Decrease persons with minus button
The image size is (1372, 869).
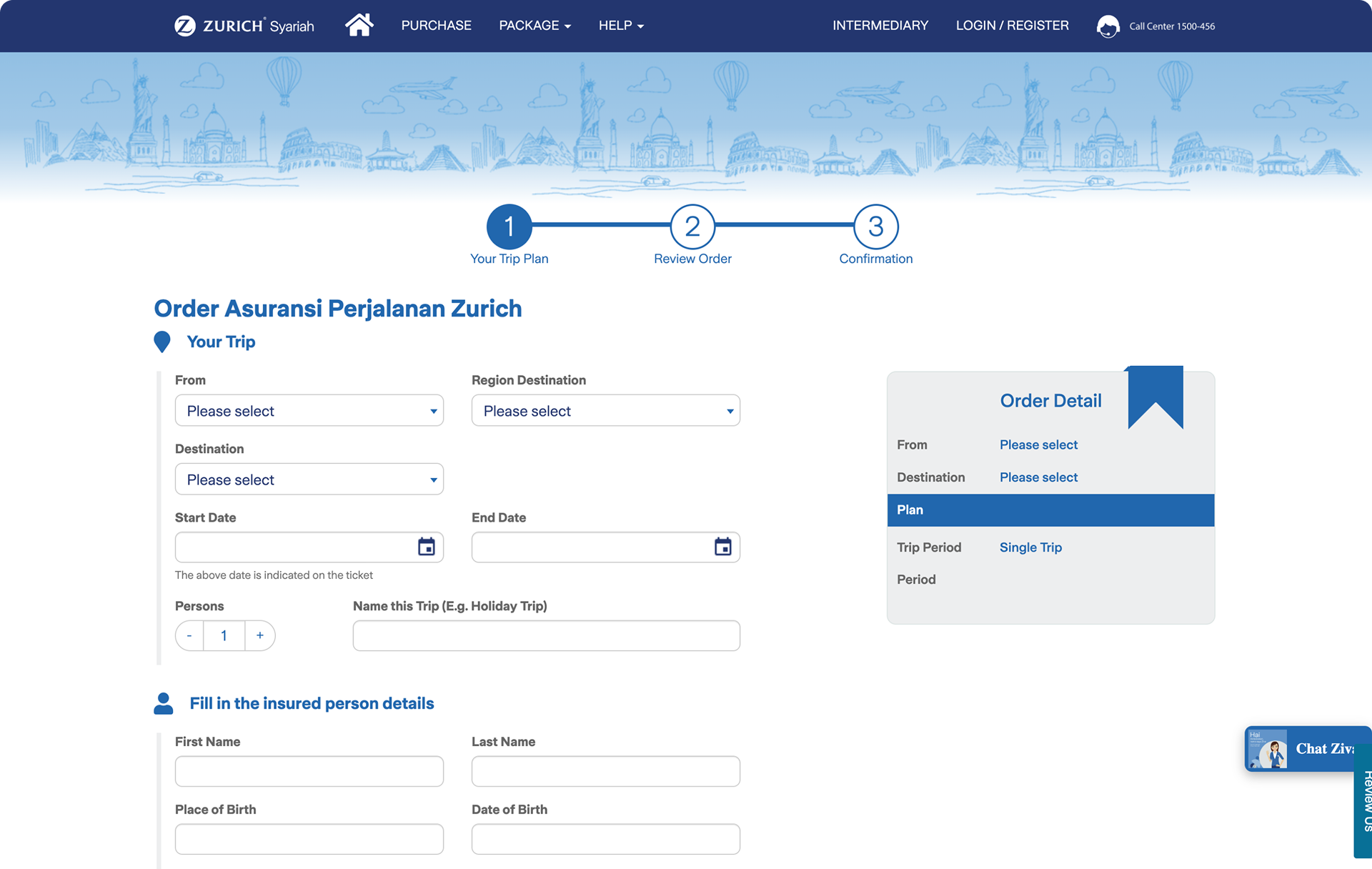[x=189, y=635]
